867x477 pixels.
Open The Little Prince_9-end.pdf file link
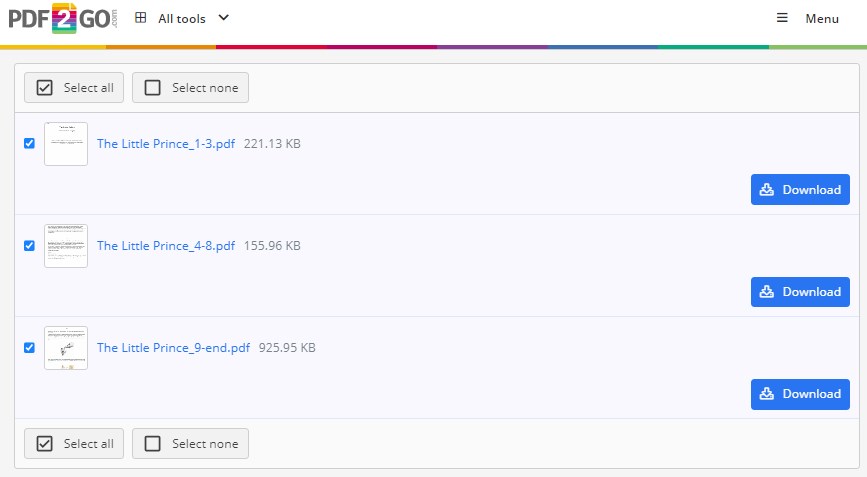click(173, 348)
